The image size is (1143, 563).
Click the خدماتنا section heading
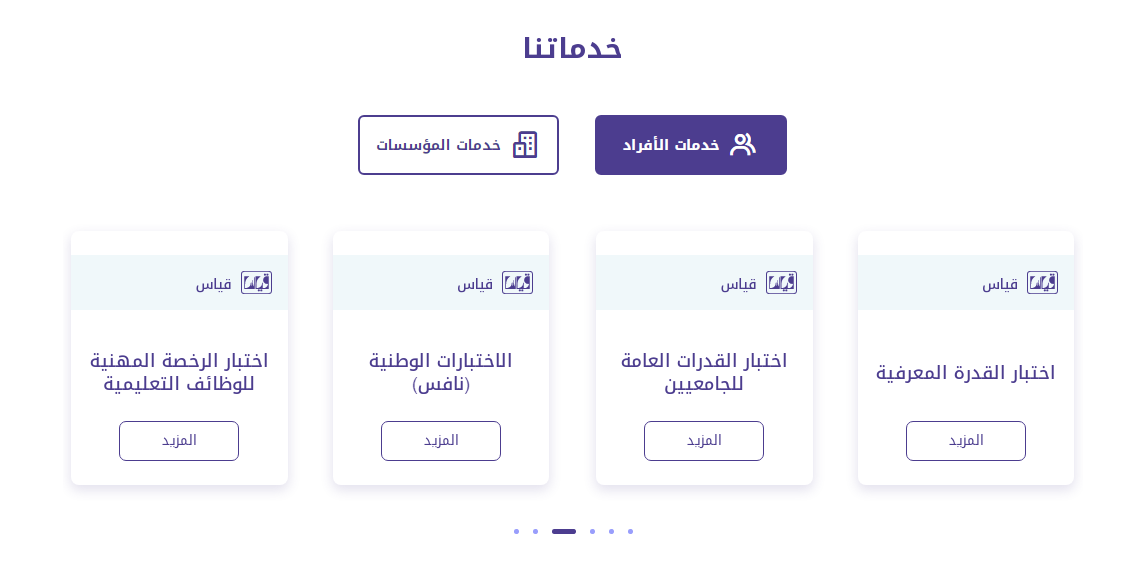572,48
